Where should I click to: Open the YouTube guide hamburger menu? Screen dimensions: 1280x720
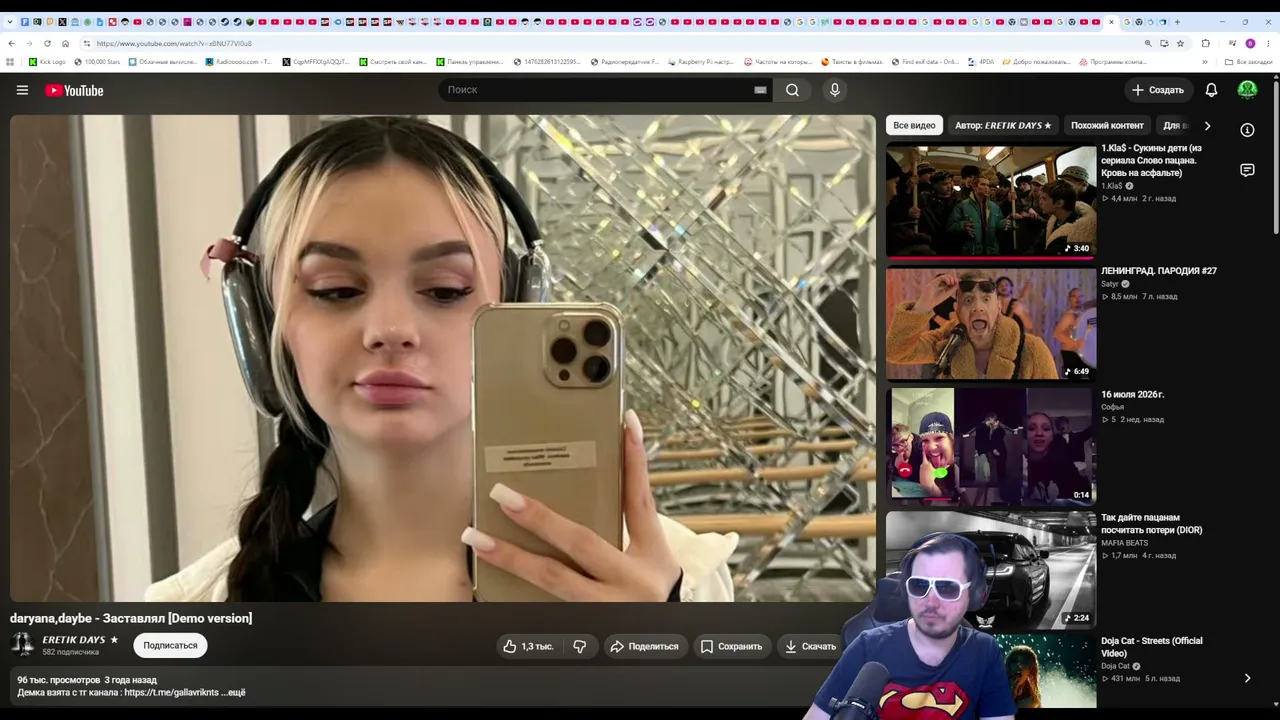(22, 90)
